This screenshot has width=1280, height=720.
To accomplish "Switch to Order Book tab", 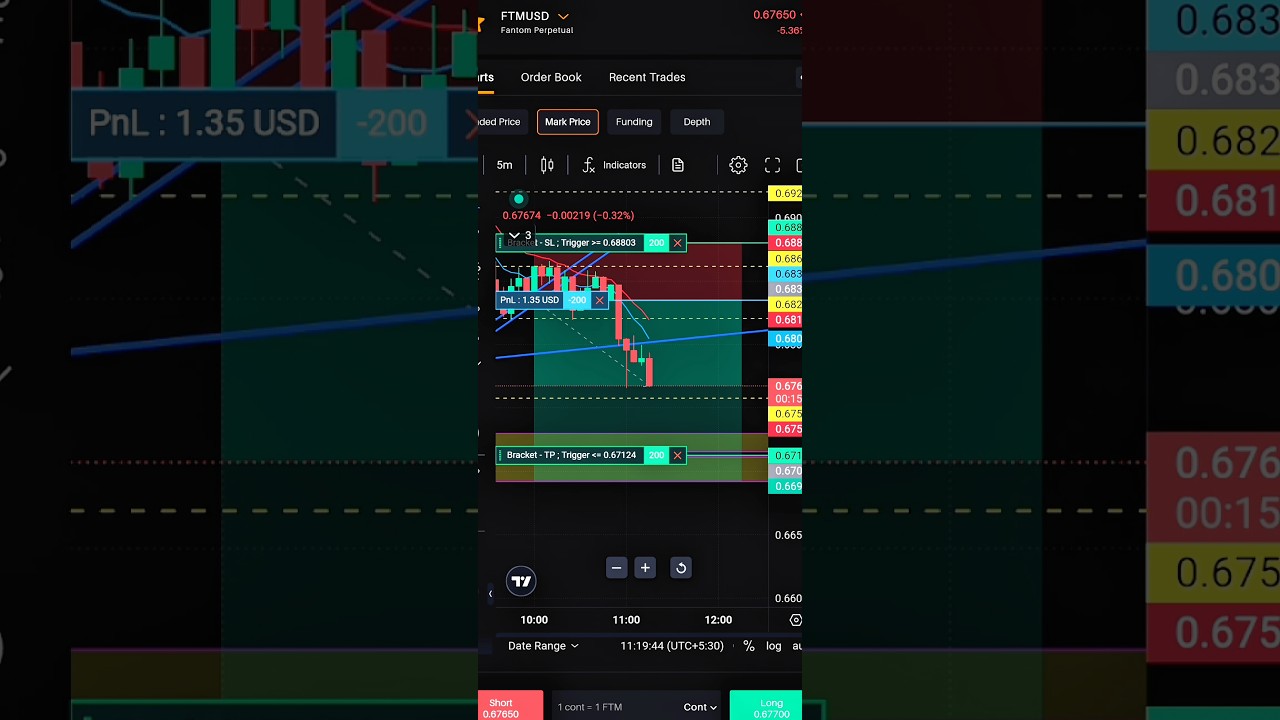I will coord(550,77).
